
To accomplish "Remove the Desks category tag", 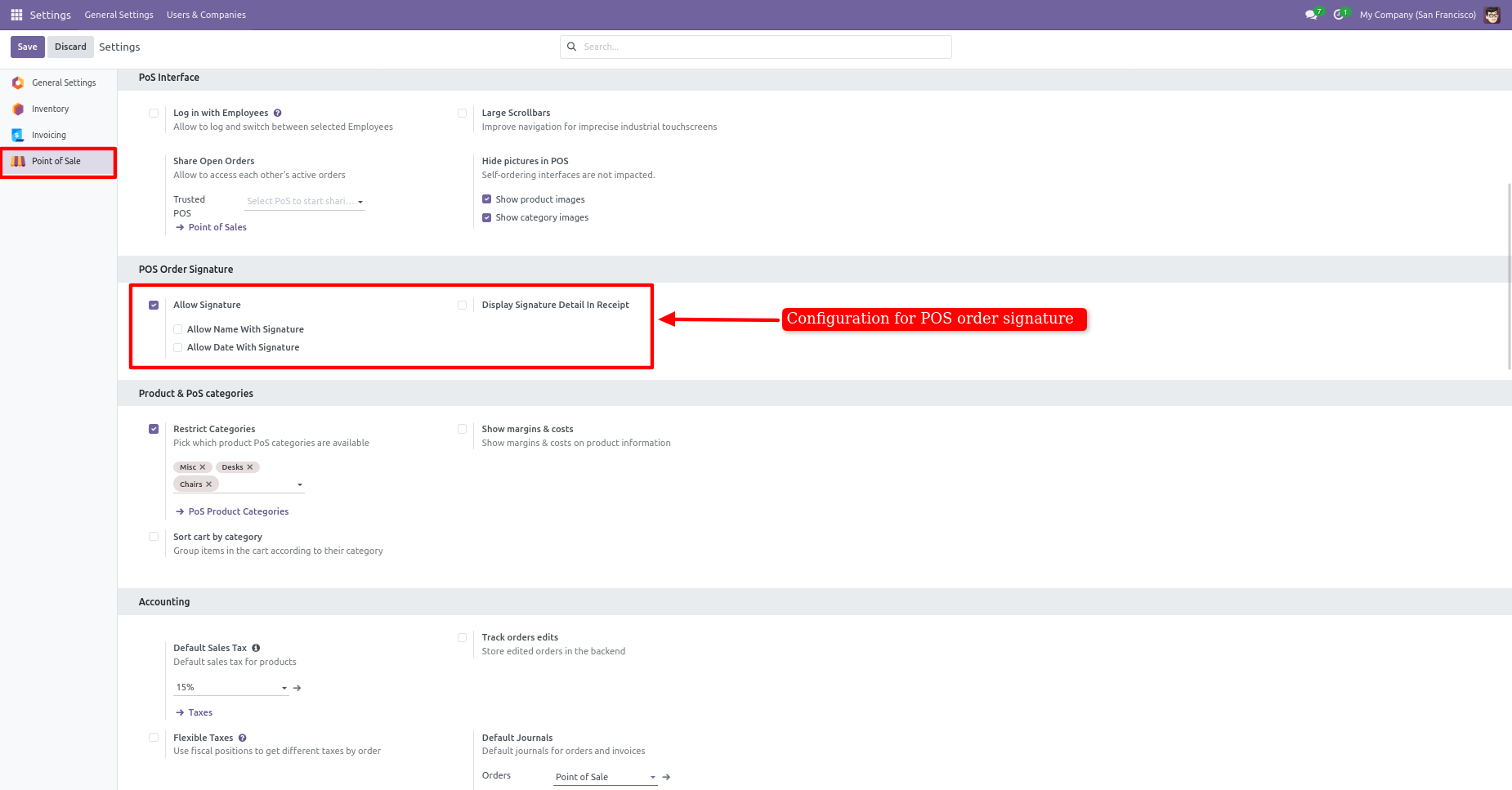I will click(x=250, y=467).
